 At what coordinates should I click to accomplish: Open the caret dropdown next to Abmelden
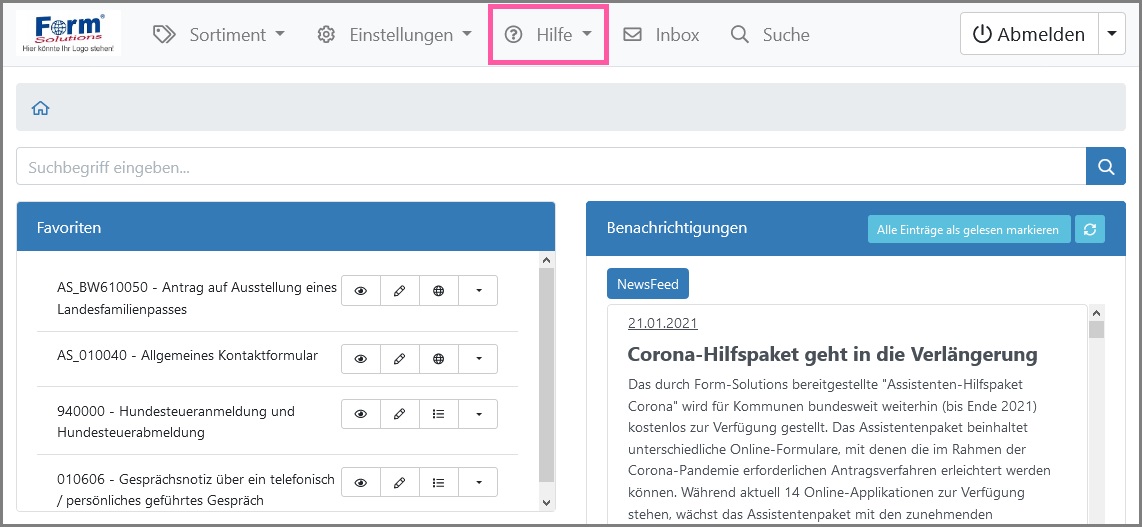pyautogui.click(x=1112, y=34)
